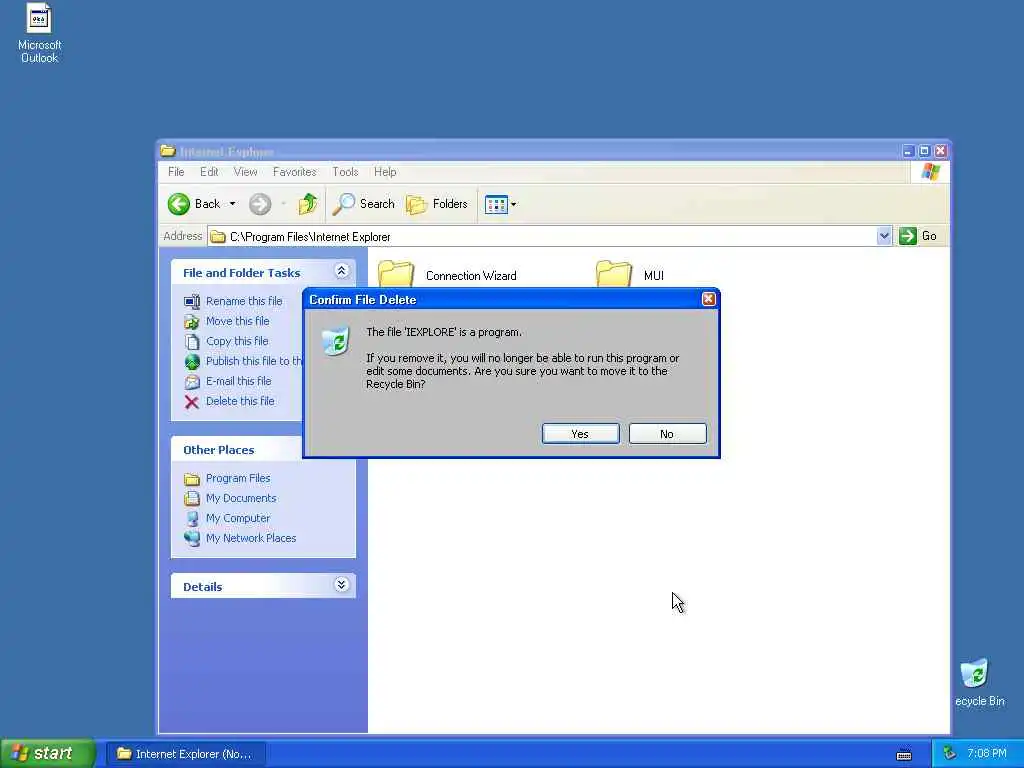Click the red X delete icon
Image resolution: width=1024 pixels, height=768 pixels.
click(191, 402)
